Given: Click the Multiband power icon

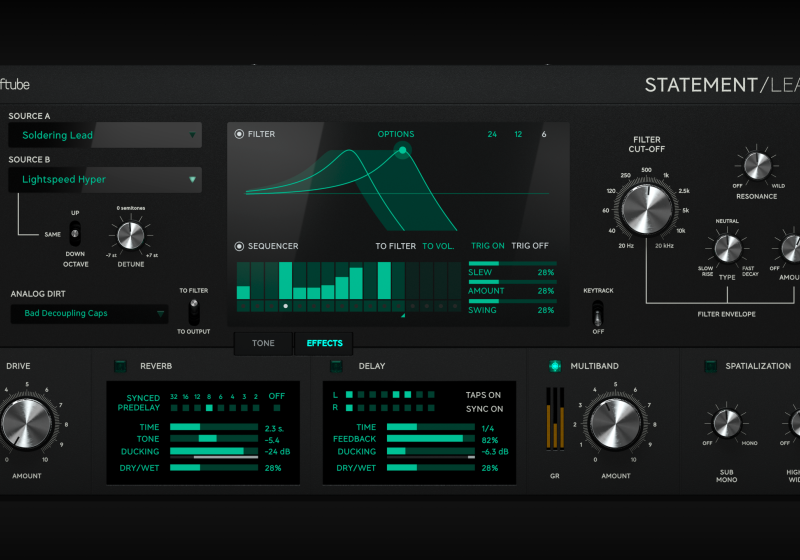Looking at the screenshot, I should coord(555,366).
